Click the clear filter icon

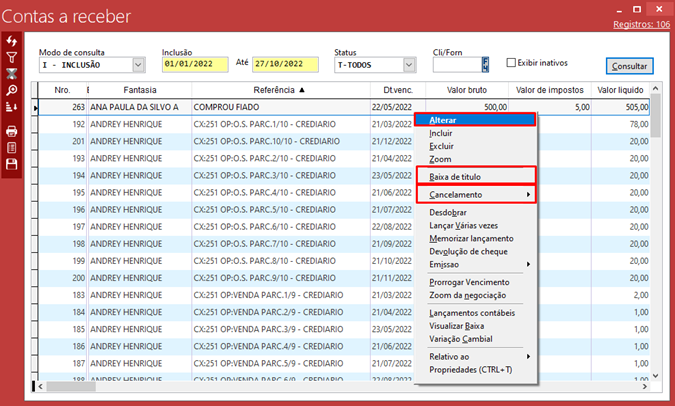tap(12, 73)
